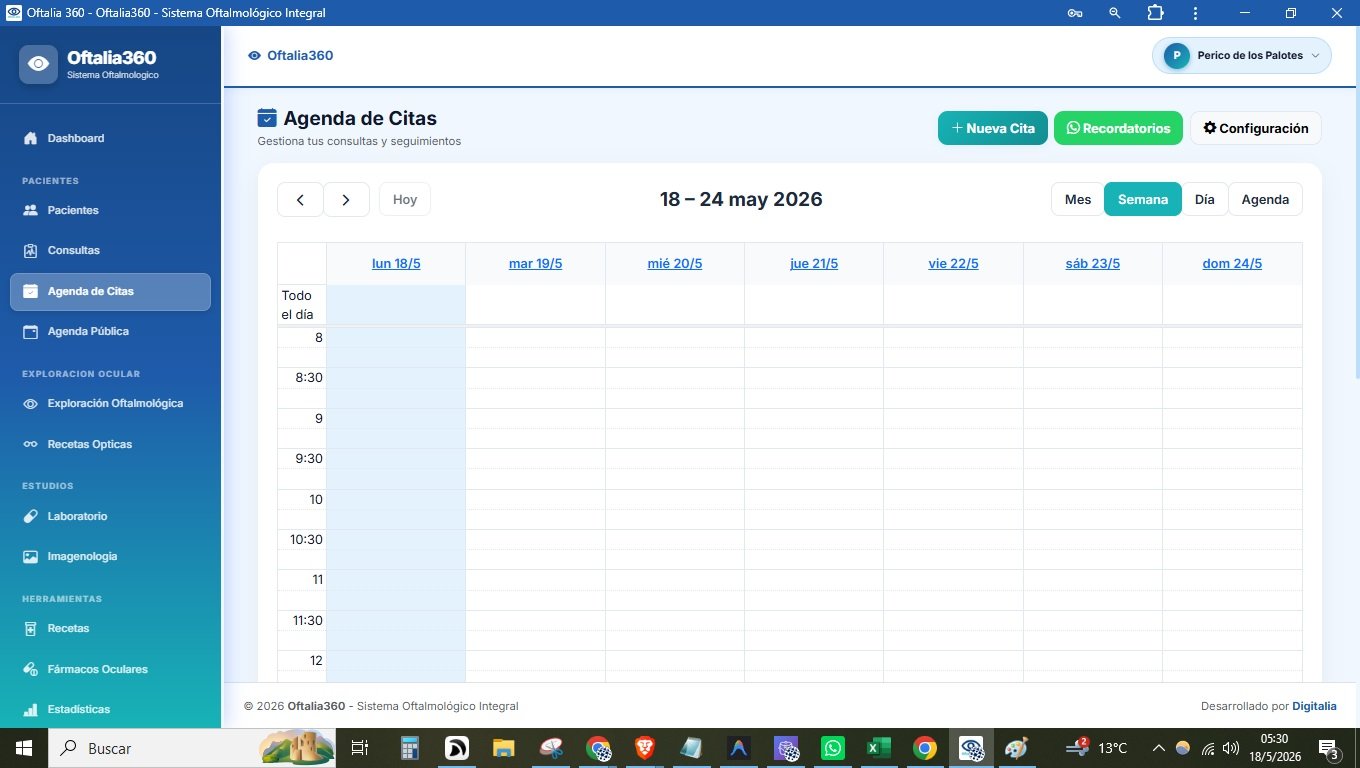Open Estadísticas using the bar chart icon
The image size is (1360, 768).
pos(30,709)
